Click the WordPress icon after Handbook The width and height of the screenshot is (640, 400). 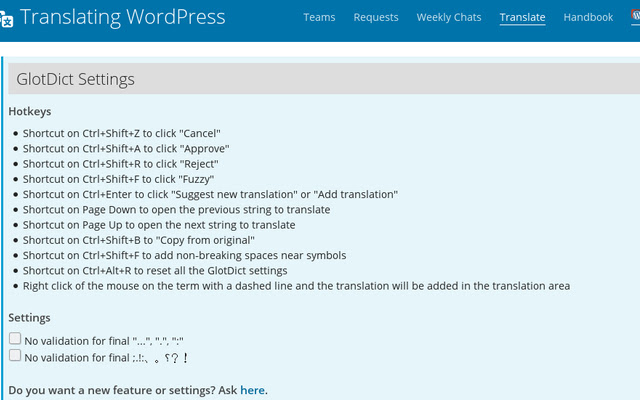[x=636, y=16]
